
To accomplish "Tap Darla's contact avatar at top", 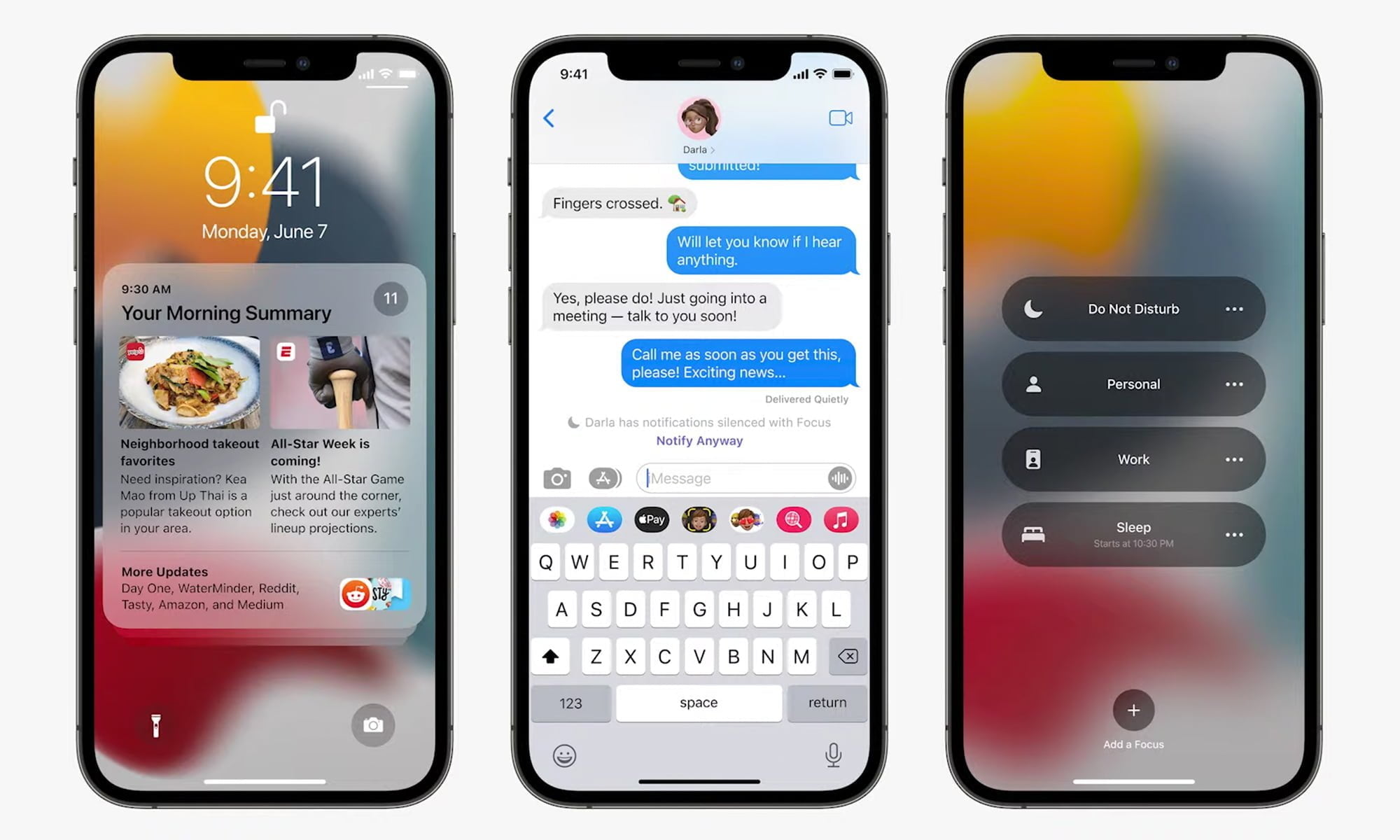I will (698, 118).
